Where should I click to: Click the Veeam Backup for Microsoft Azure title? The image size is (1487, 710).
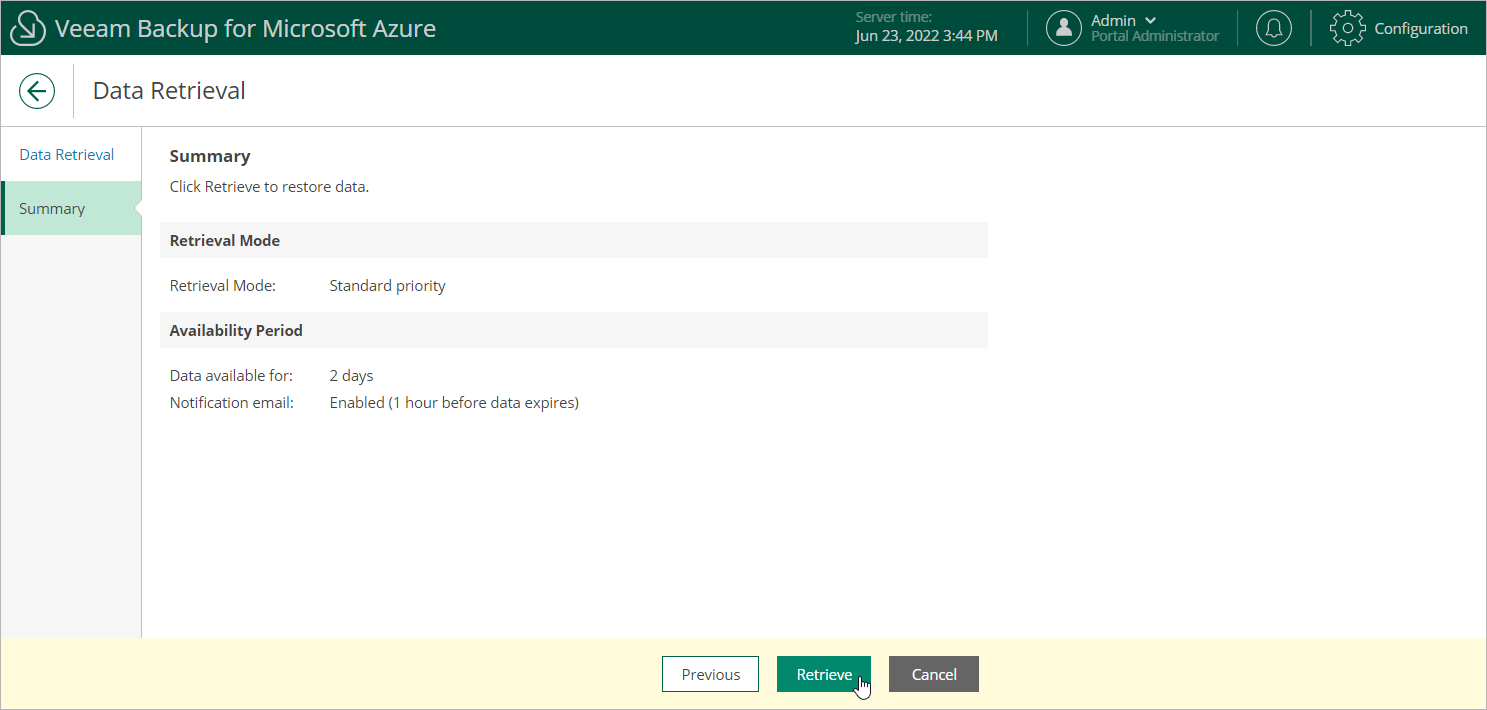245,28
